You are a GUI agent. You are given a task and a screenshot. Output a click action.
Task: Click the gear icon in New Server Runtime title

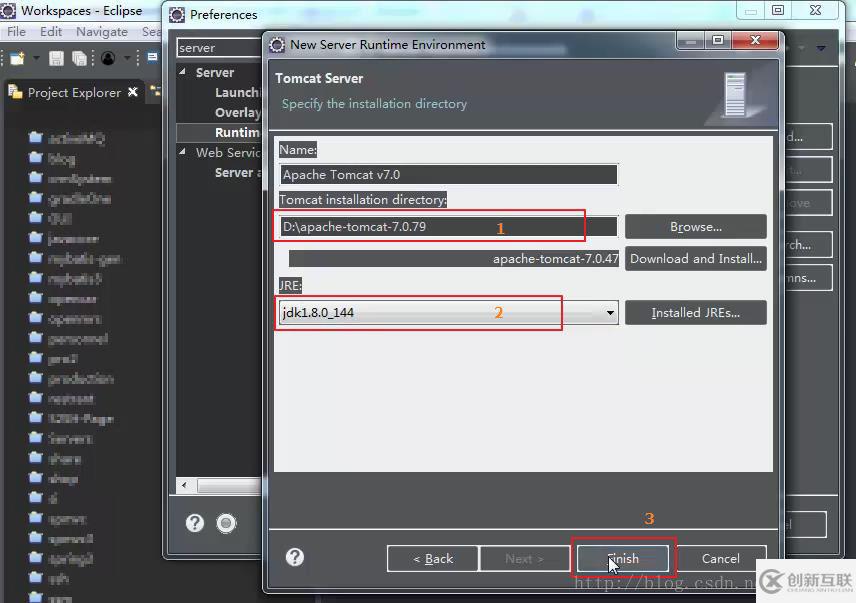click(277, 45)
